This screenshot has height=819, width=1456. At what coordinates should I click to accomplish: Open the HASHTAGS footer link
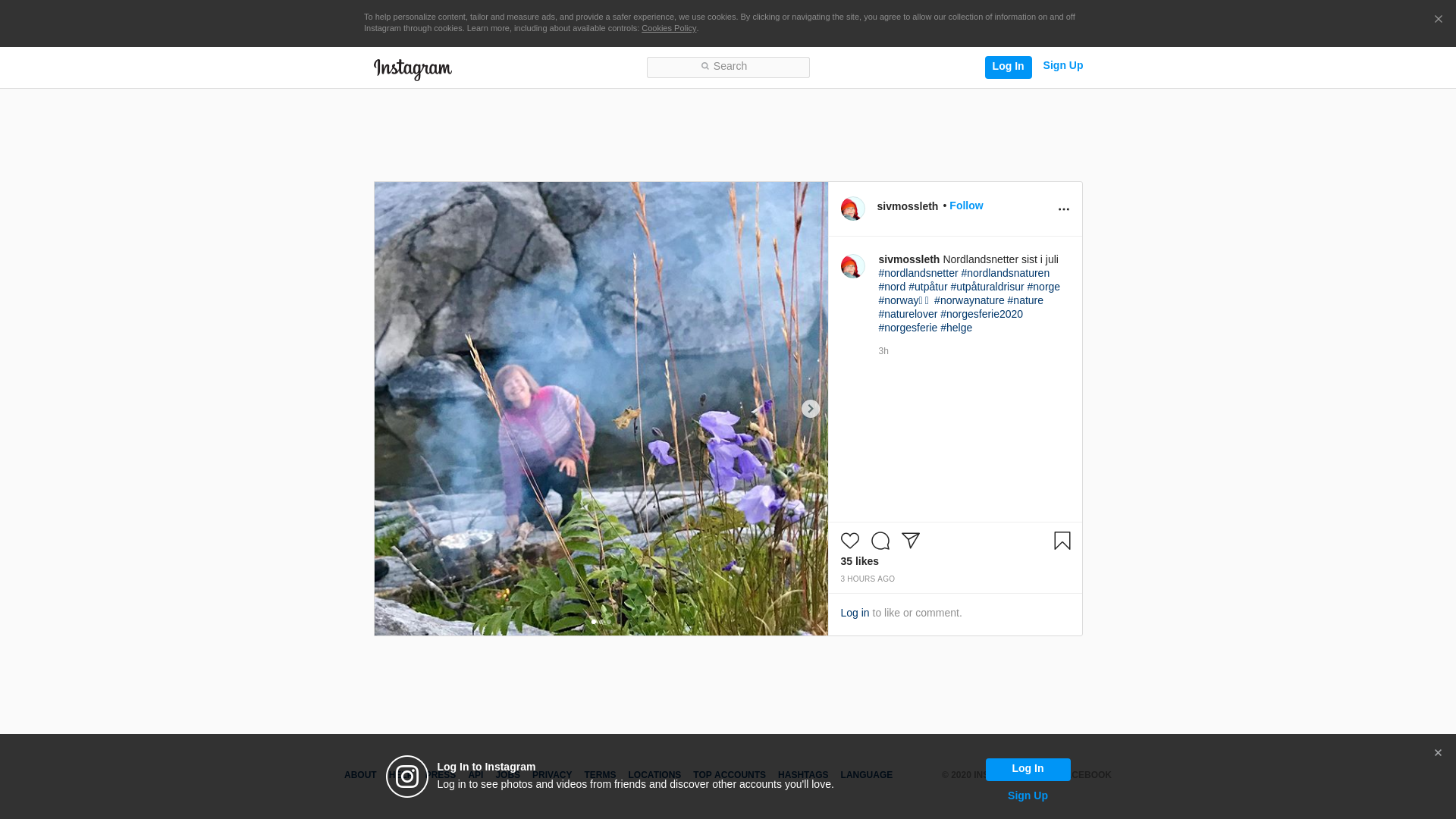pos(802,775)
